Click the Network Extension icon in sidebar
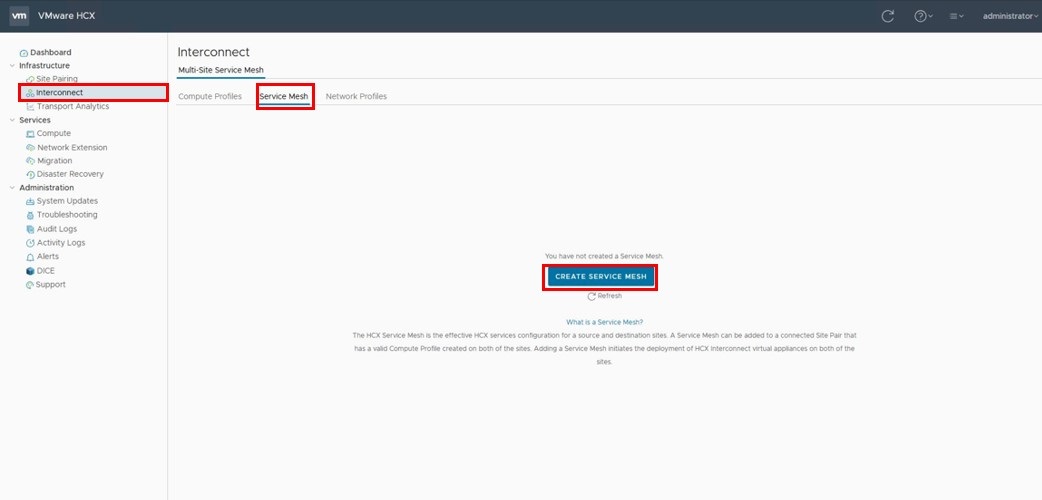 point(30,147)
